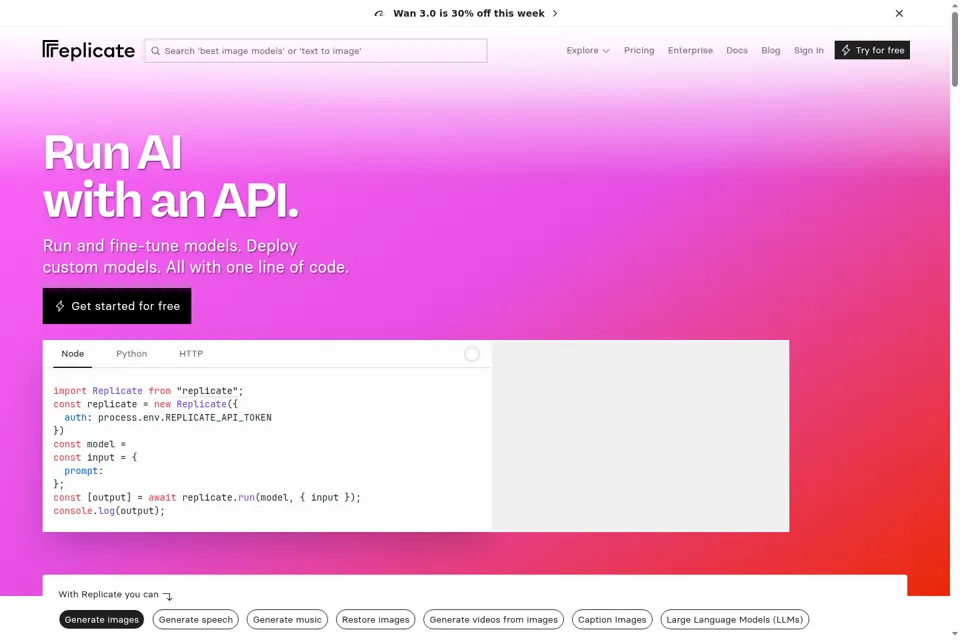Switch to the Python code tab
Image resolution: width=960 pixels, height=640 pixels.
[132, 354]
